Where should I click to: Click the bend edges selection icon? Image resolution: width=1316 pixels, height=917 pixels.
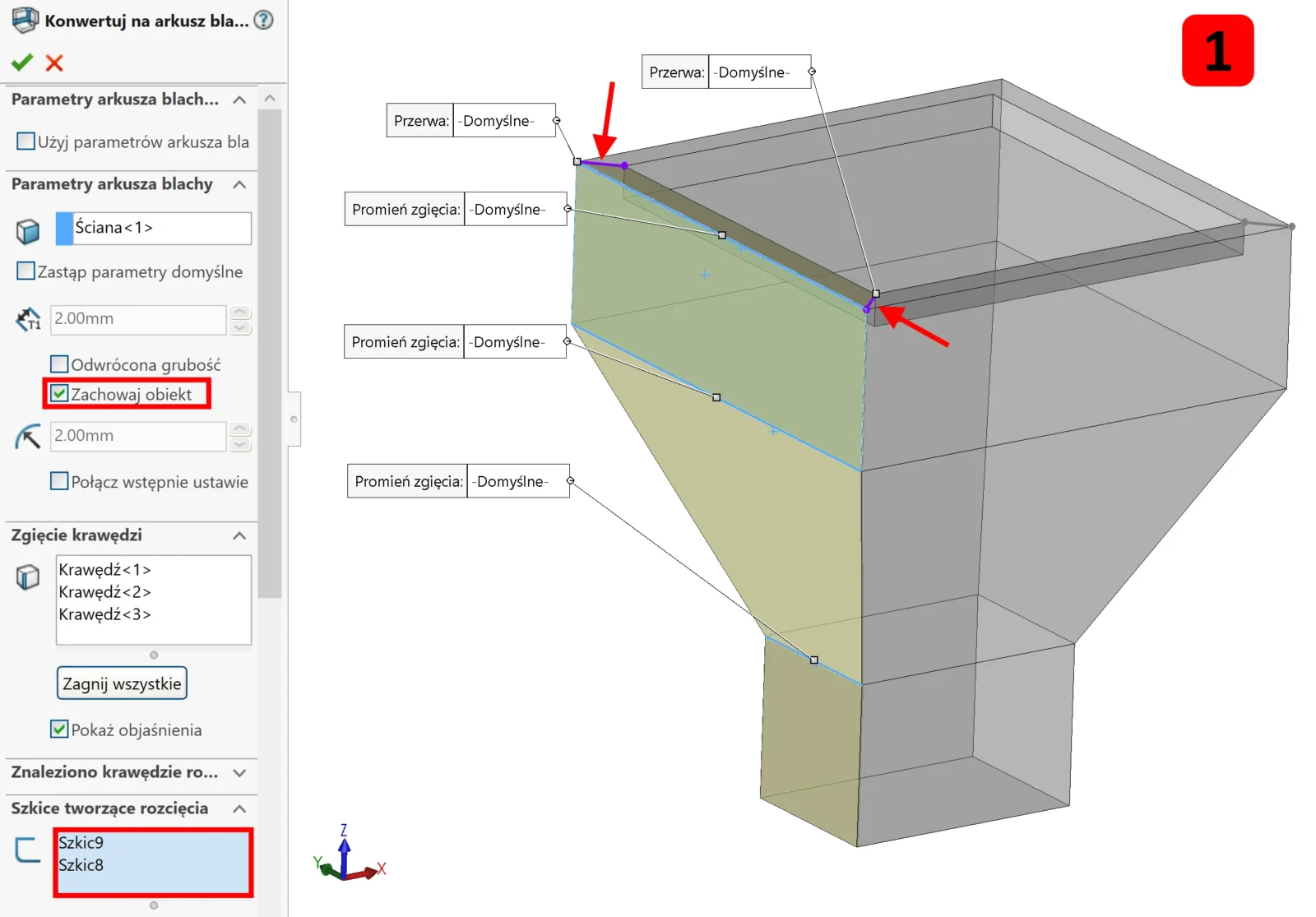tap(28, 577)
